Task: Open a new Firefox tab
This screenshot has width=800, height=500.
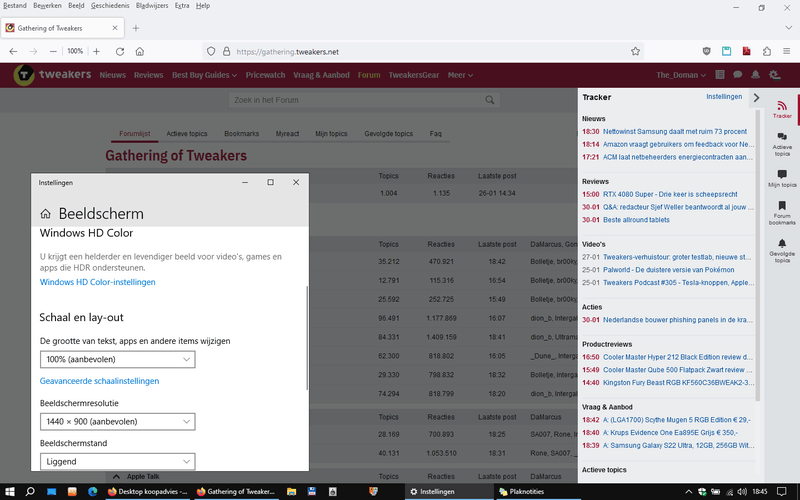Action: click(136, 28)
